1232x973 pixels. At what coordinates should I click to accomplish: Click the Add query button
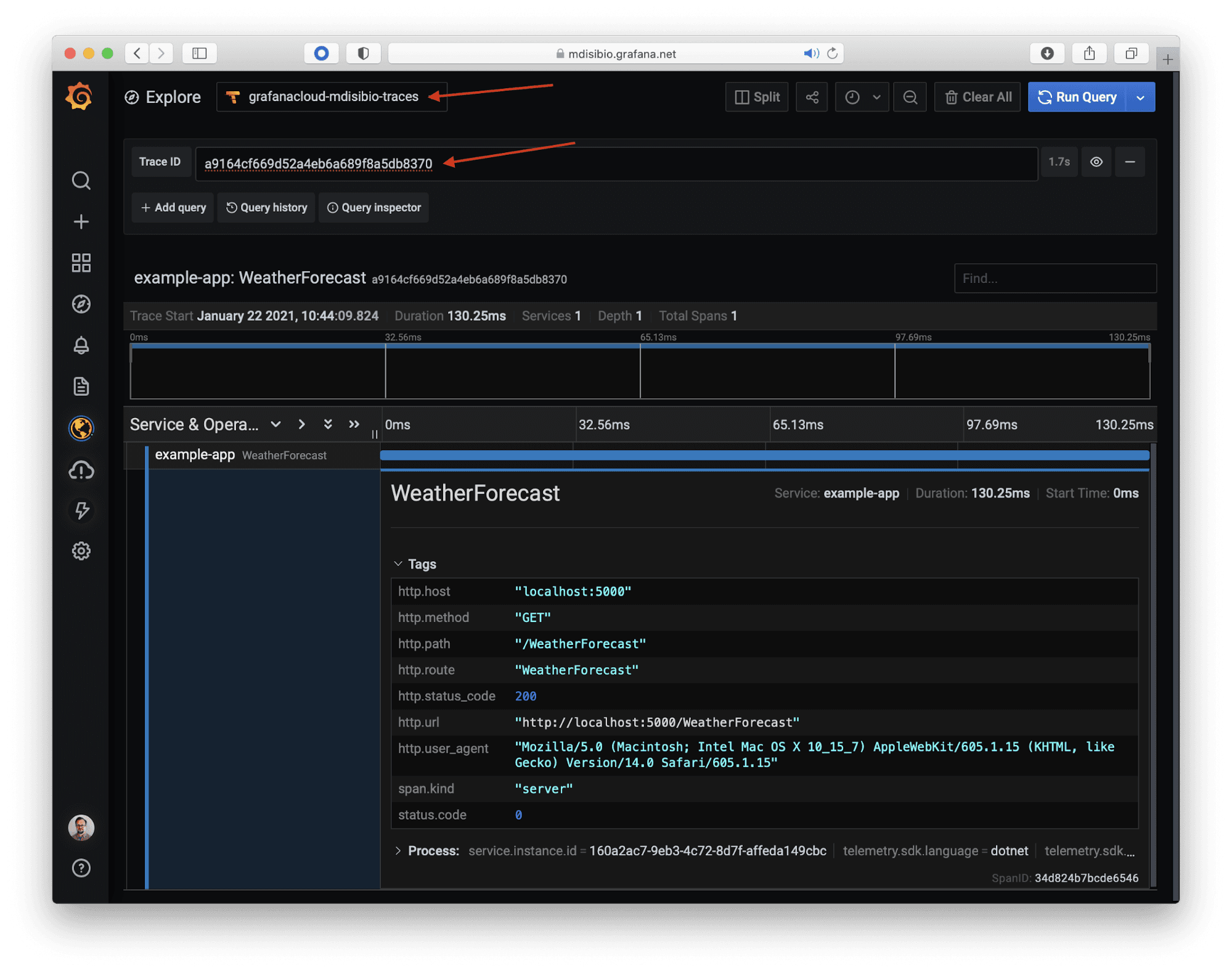click(173, 208)
